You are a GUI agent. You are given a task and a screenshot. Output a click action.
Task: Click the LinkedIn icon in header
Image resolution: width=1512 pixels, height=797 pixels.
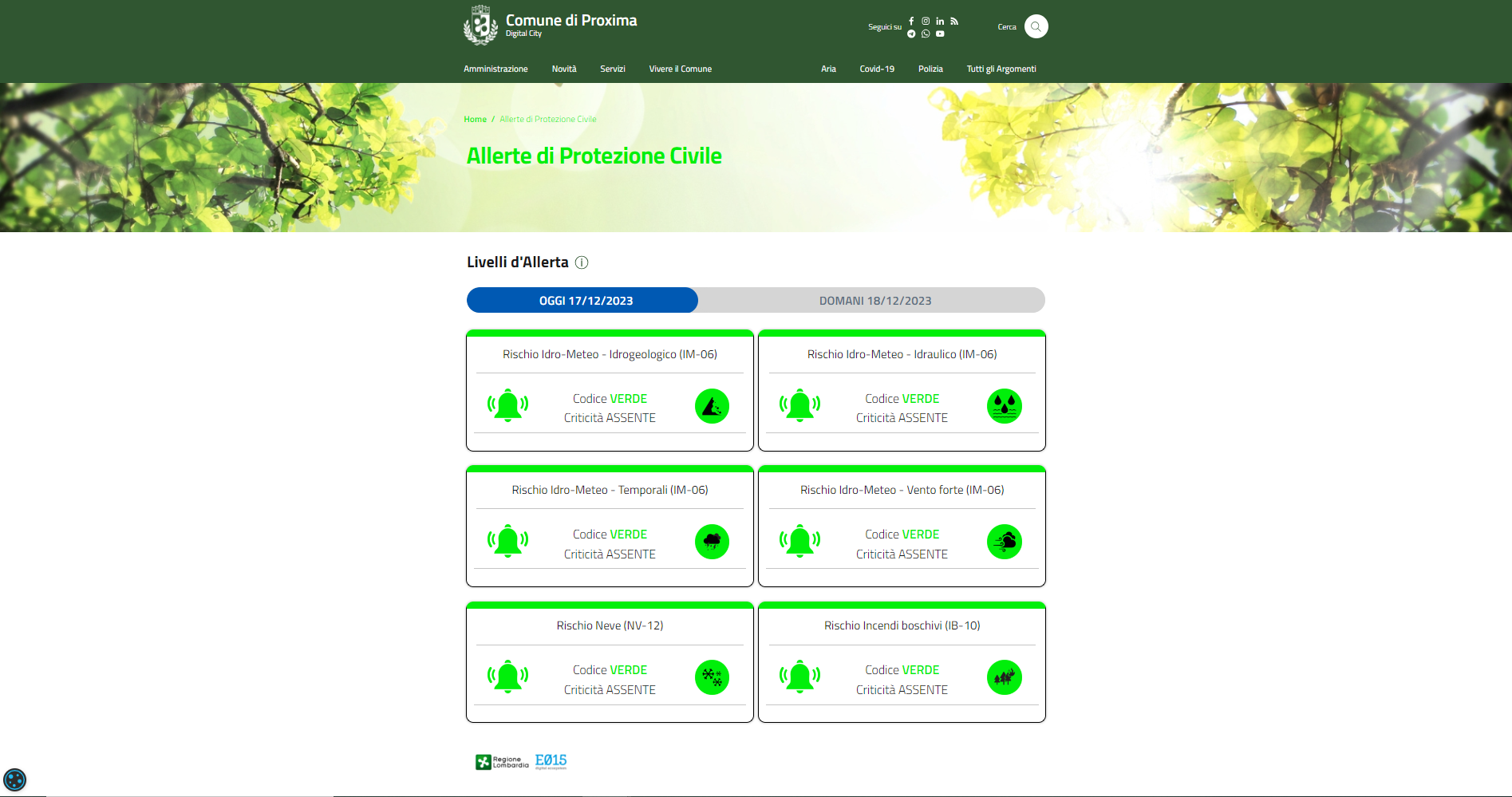(940, 22)
